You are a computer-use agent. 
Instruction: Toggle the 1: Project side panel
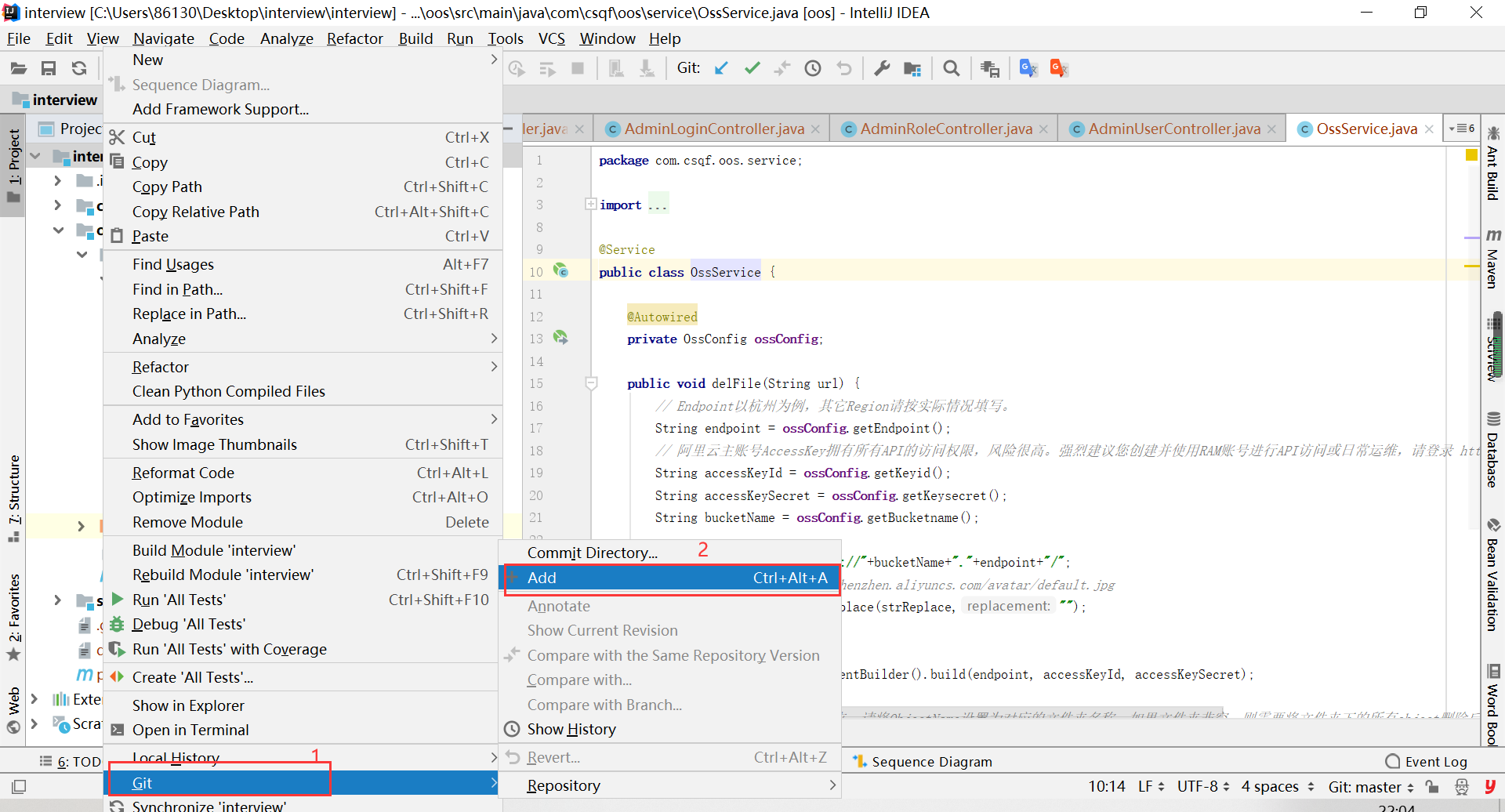tap(14, 165)
